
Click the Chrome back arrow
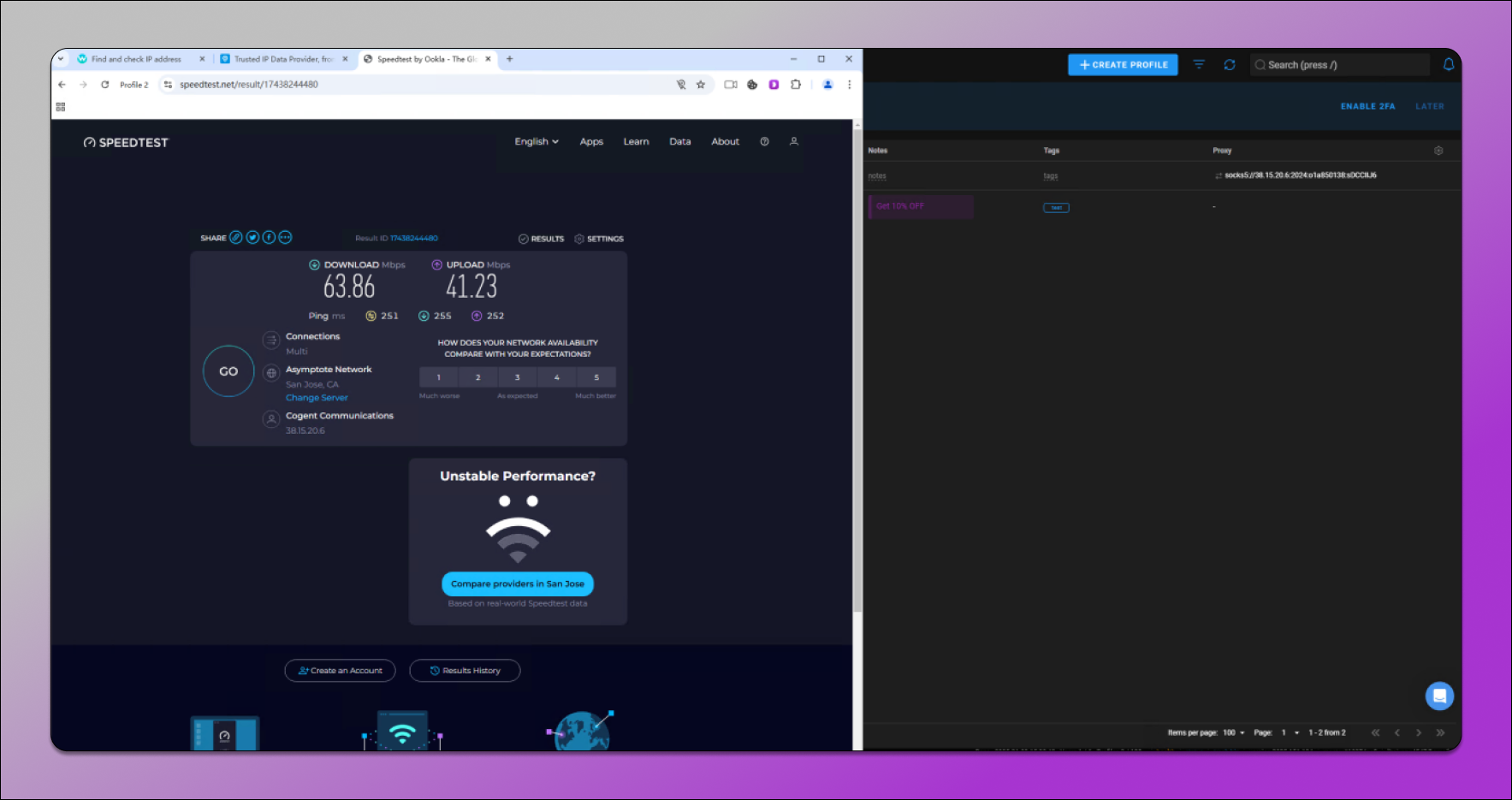pos(62,85)
